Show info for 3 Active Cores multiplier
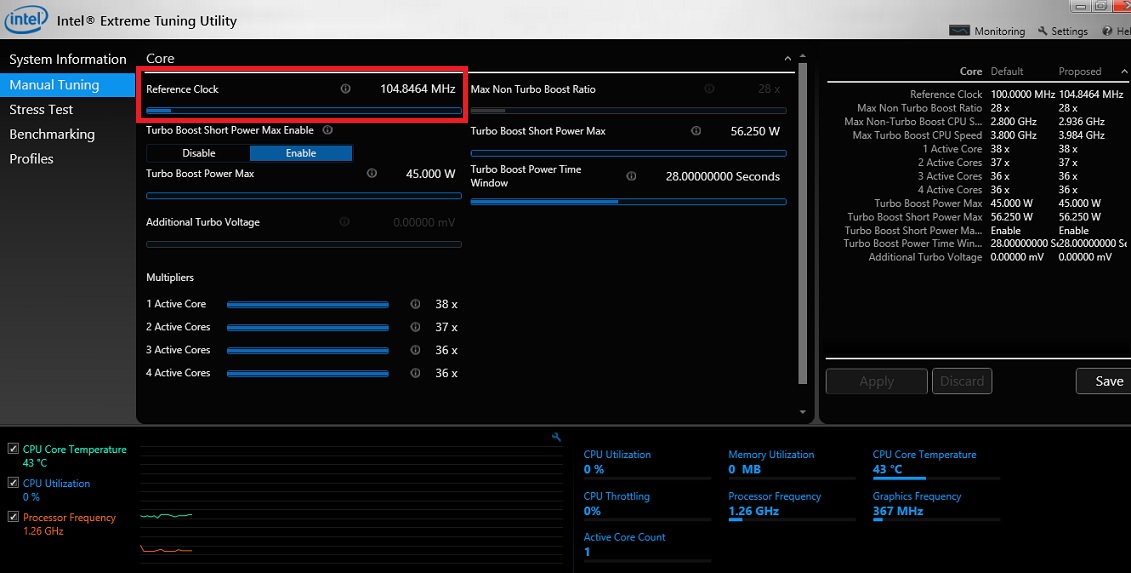Image resolution: width=1131 pixels, height=573 pixels. pyautogui.click(x=415, y=350)
